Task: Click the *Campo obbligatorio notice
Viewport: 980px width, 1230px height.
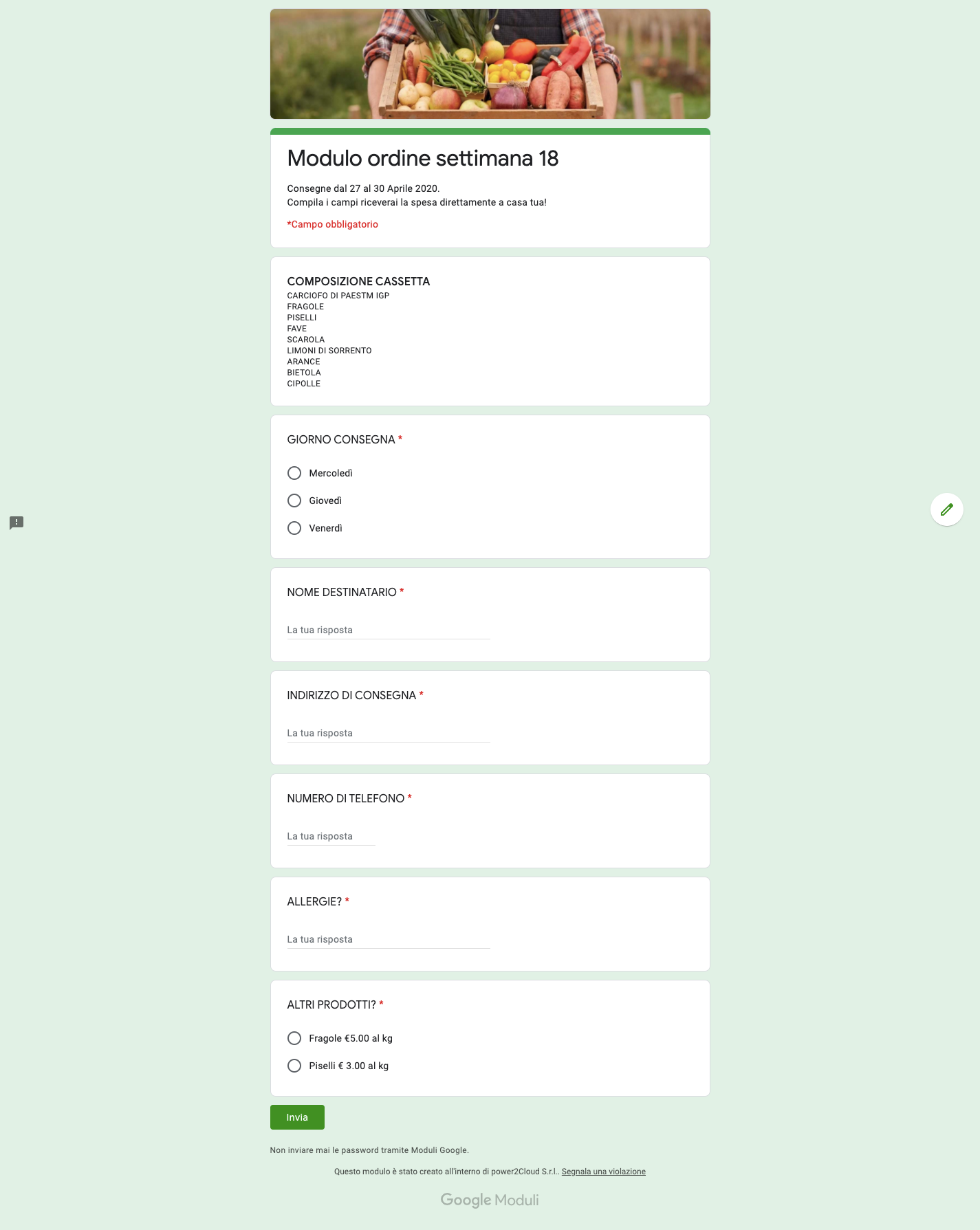Action: click(333, 224)
